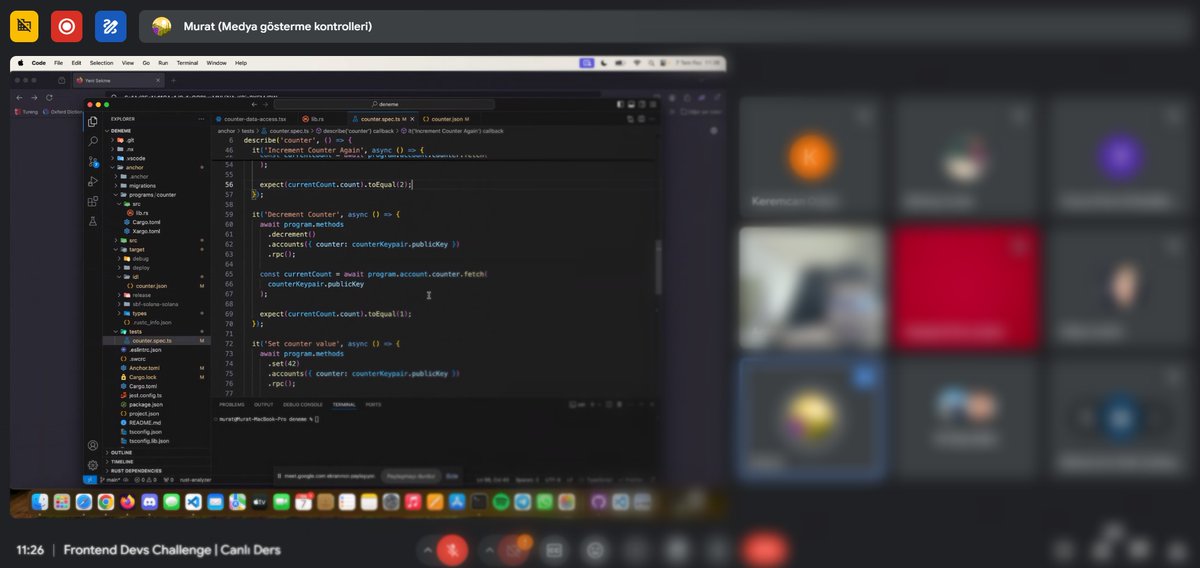
Task: Open Music app from the Dock
Action: click(x=413, y=502)
